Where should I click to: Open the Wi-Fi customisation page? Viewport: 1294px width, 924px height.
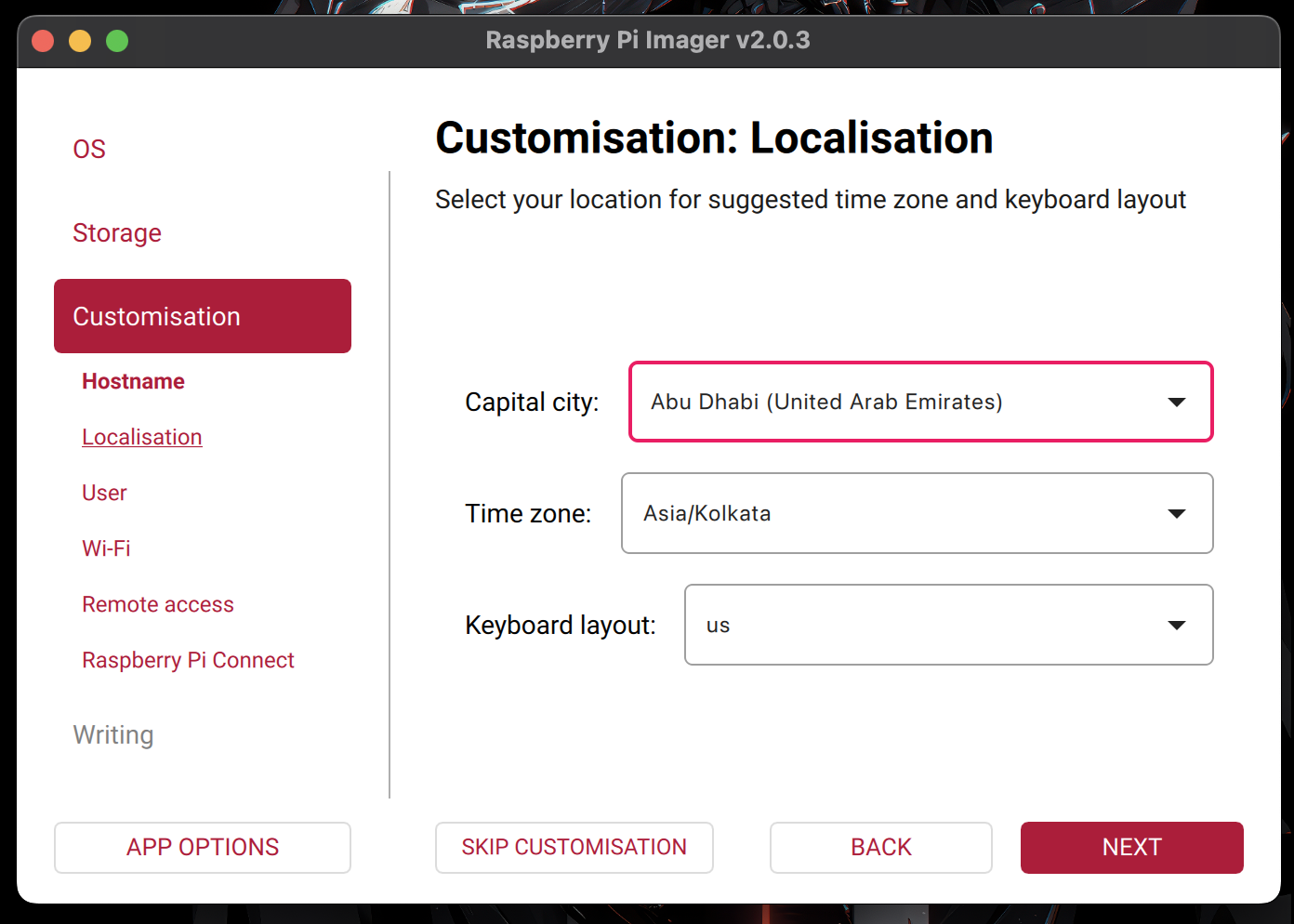click(106, 548)
